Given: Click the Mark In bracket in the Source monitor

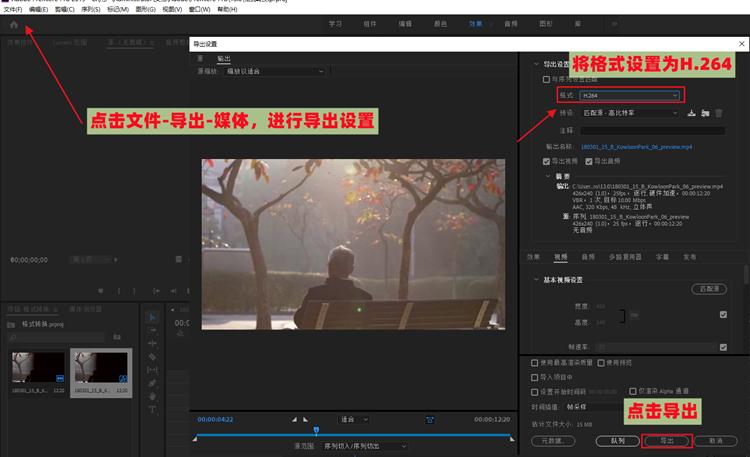Looking at the screenshot, I should click(x=119, y=291).
